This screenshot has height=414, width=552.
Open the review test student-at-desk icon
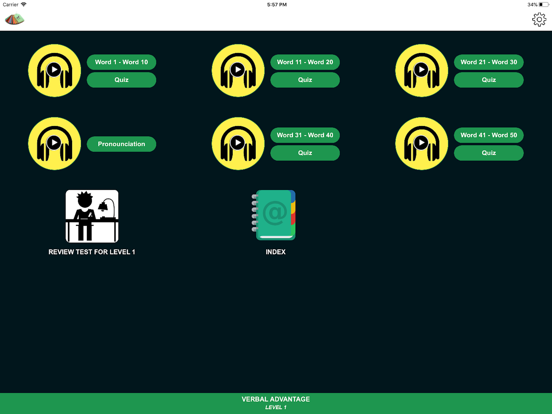(92, 216)
